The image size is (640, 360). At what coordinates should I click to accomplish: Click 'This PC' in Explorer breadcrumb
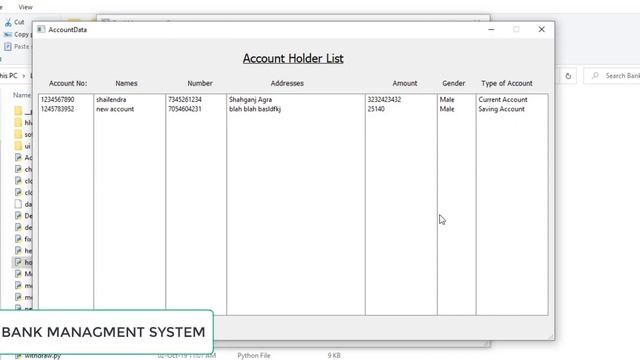tap(9, 76)
